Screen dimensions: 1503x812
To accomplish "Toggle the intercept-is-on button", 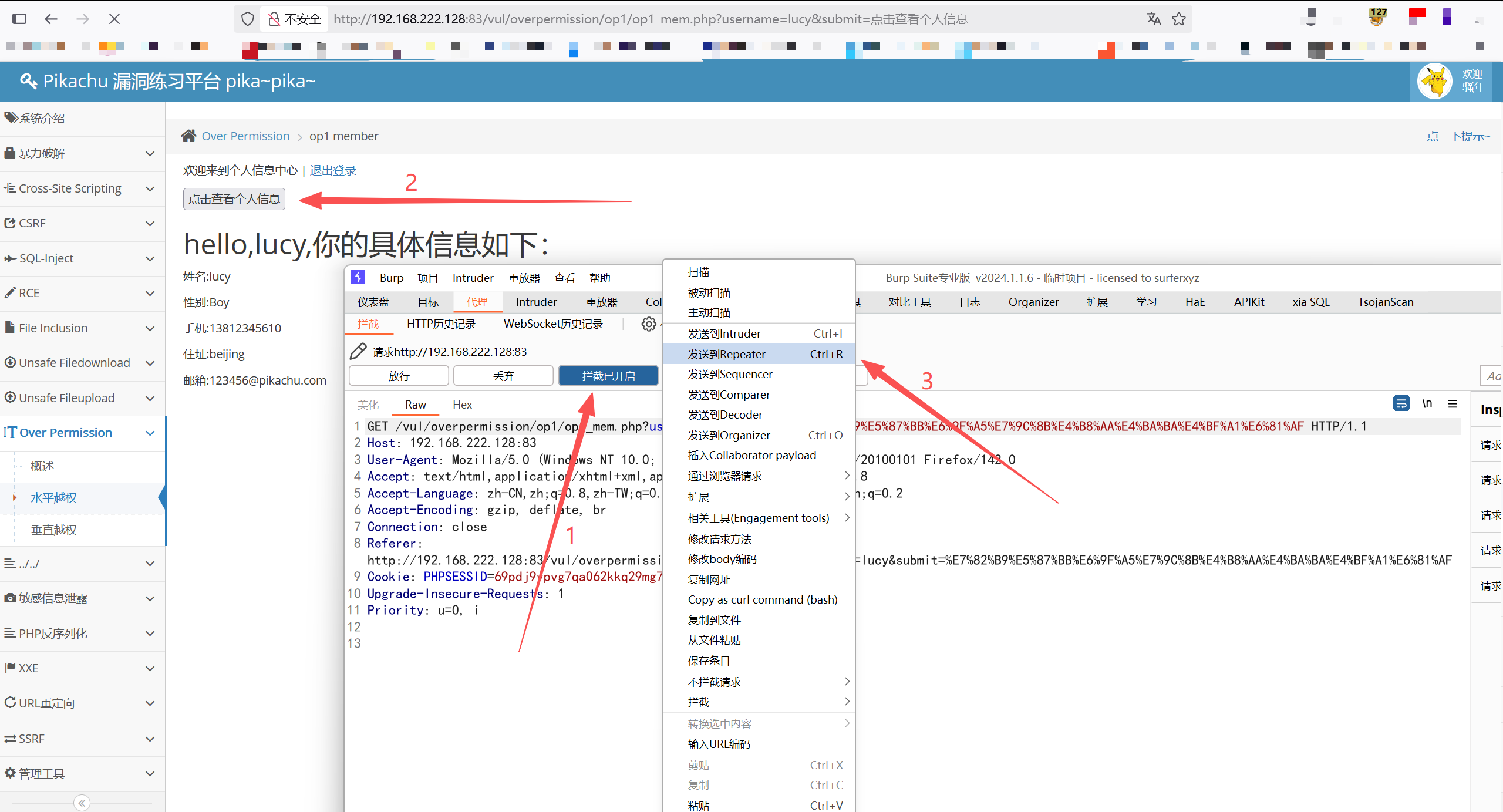I will point(608,376).
